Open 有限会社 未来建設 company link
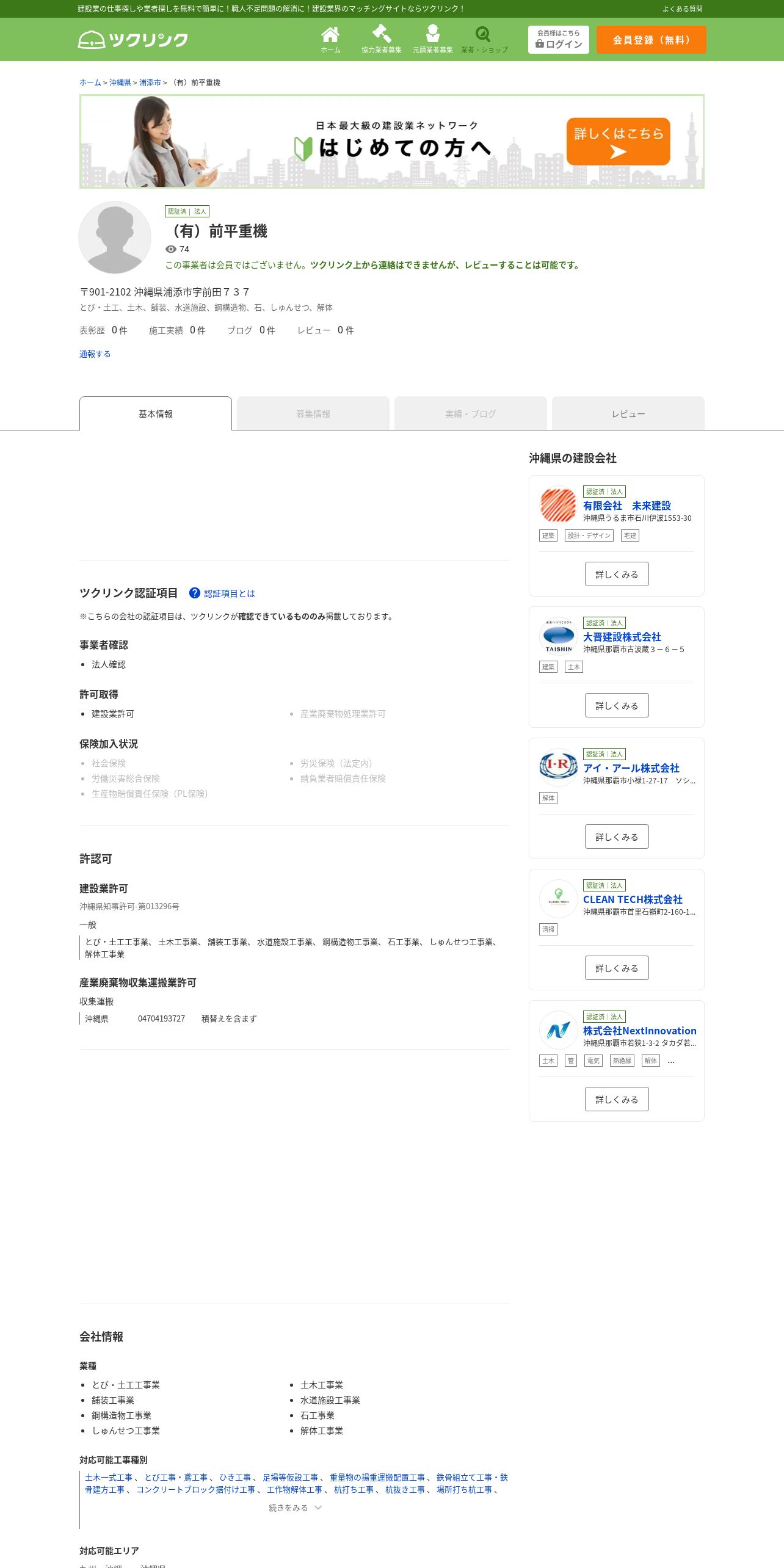The image size is (784, 1568). 627,506
